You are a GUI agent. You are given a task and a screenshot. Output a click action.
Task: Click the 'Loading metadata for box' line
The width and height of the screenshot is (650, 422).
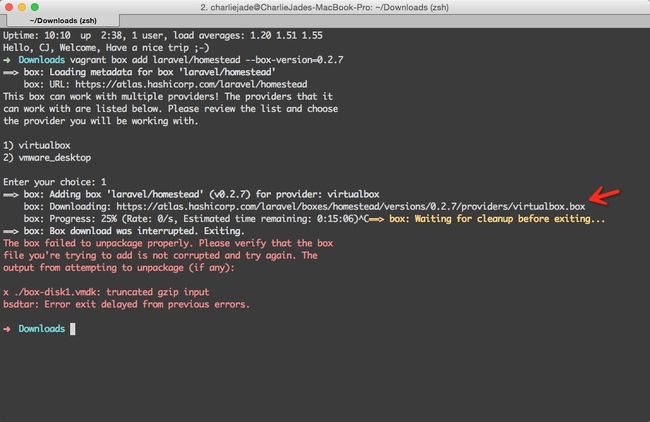coord(139,72)
